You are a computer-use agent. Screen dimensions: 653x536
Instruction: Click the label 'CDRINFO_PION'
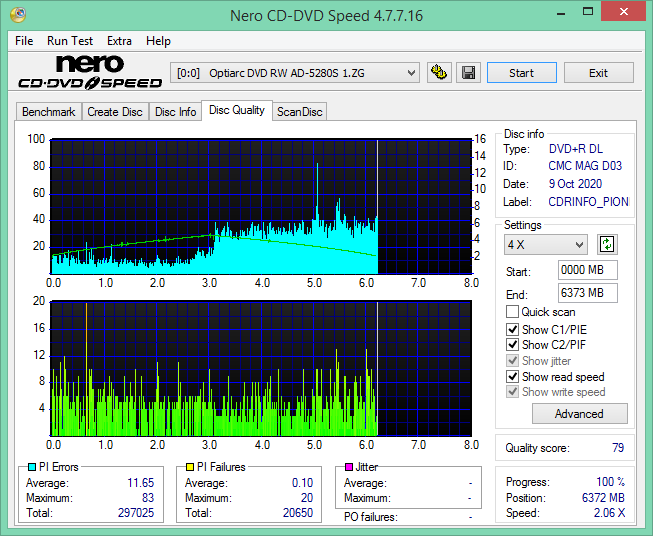588,202
